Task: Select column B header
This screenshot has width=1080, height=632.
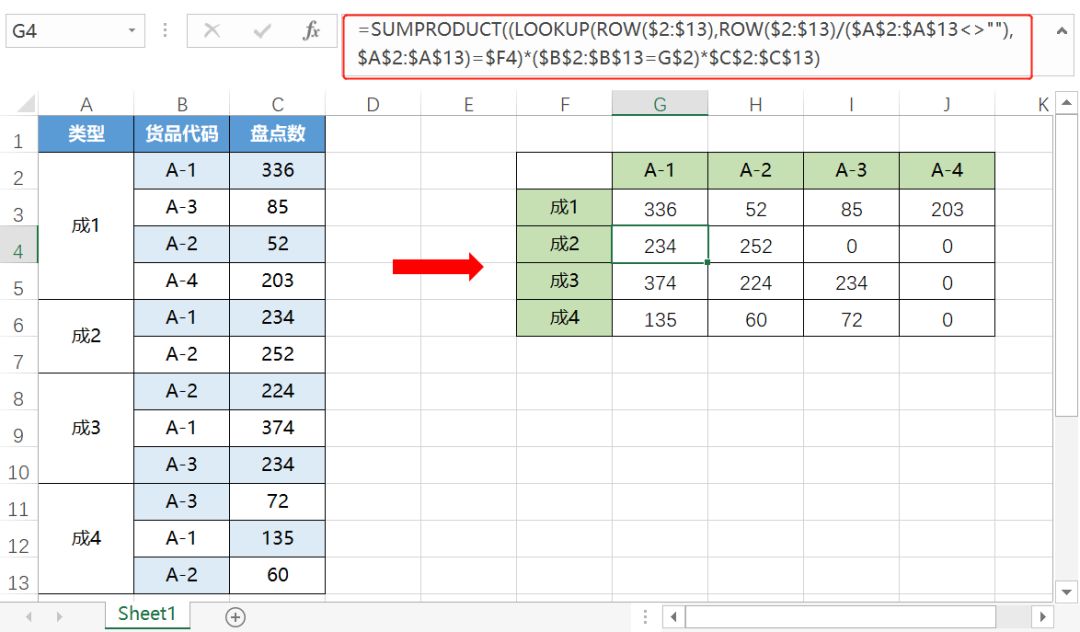Action: pyautogui.click(x=182, y=105)
